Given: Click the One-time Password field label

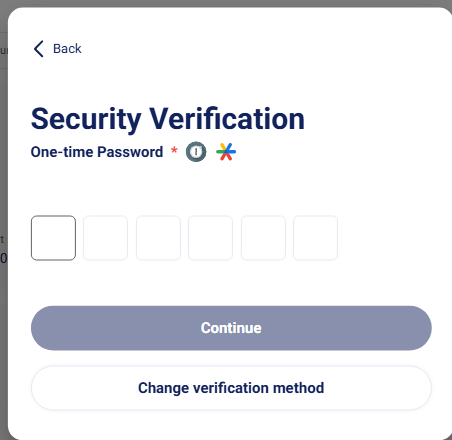Looking at the screenshot, I should click(97, 152).
